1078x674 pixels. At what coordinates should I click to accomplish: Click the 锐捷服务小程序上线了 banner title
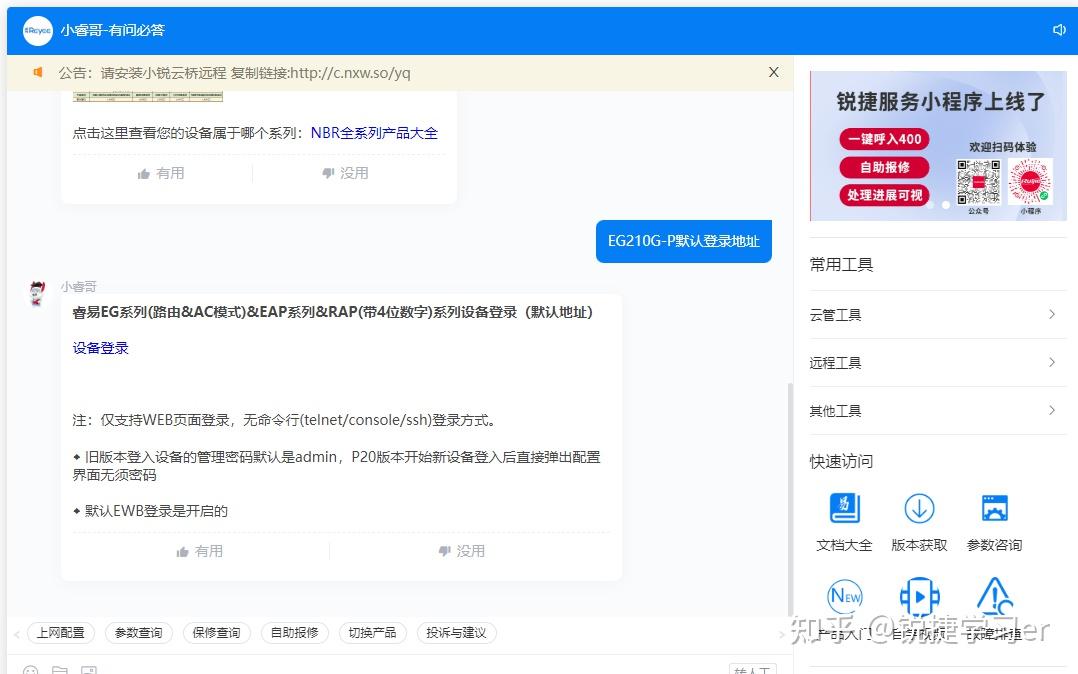(x=940, y=102)
